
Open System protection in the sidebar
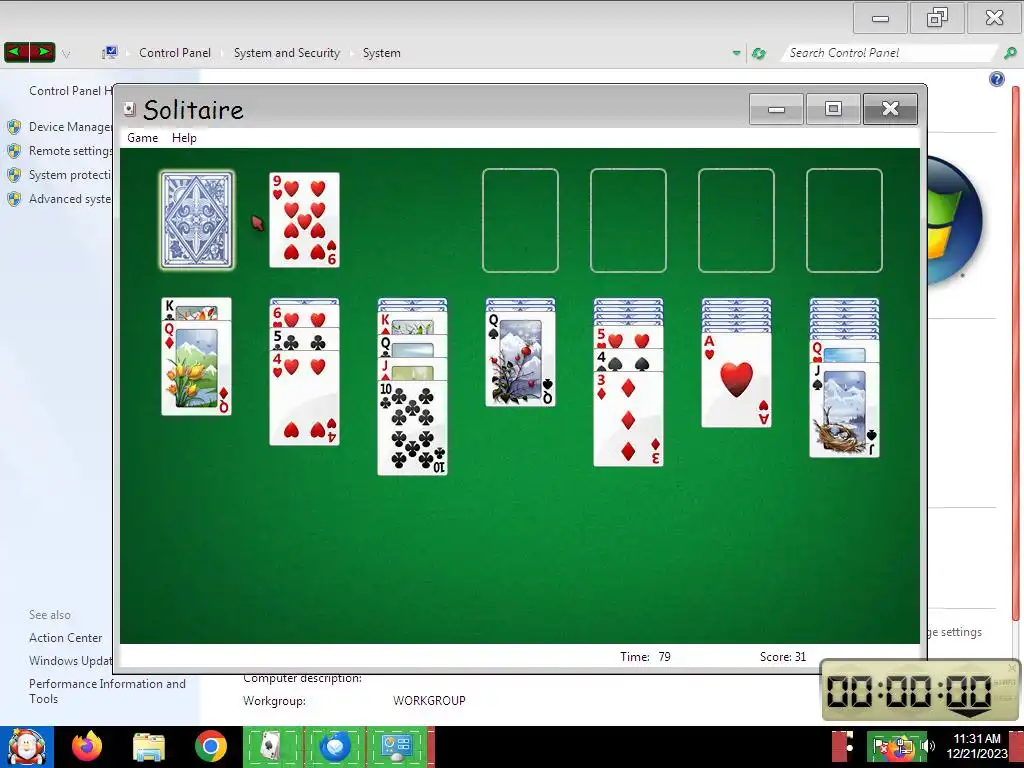[70, 175]
